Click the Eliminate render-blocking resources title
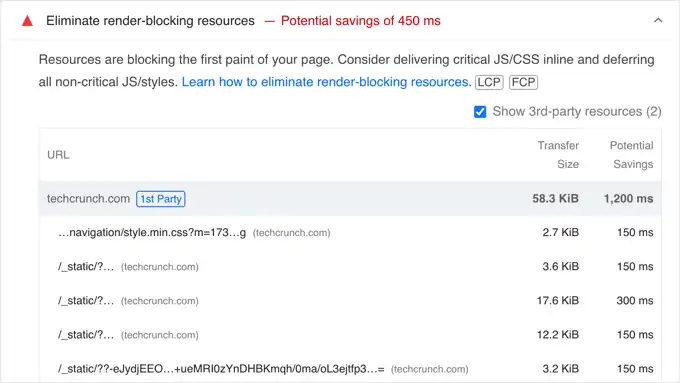Viewport: 680px width, 383px height. pyautogui.click(x=150, y=21)
